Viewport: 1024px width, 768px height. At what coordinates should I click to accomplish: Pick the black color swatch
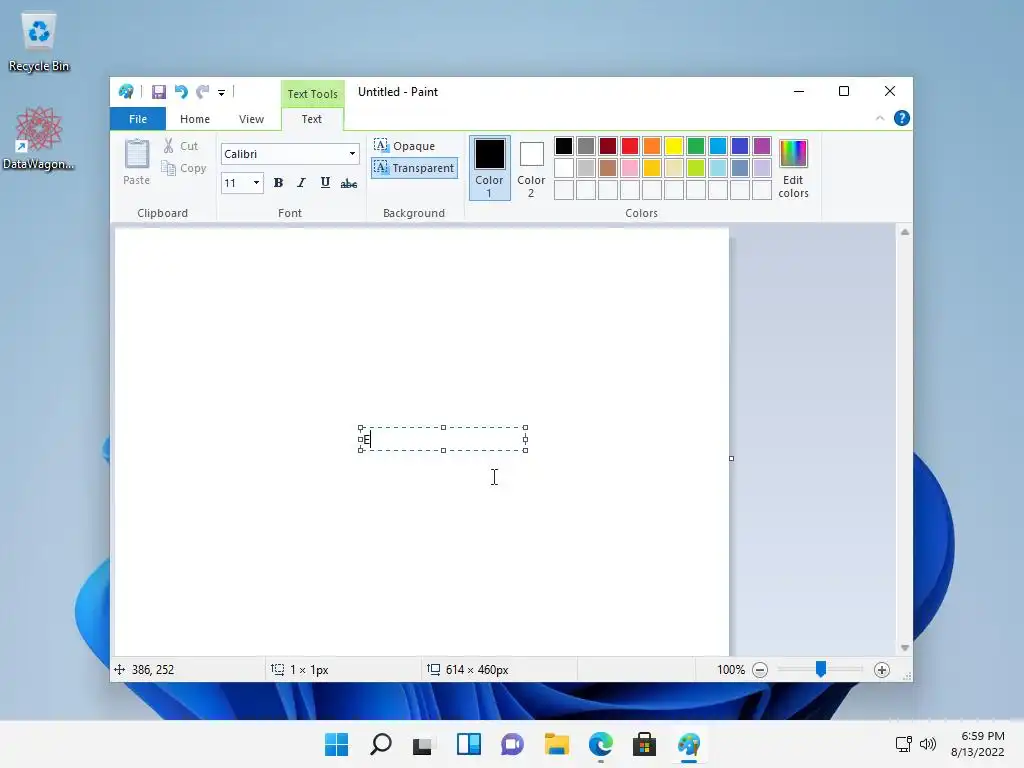point(564,146)
